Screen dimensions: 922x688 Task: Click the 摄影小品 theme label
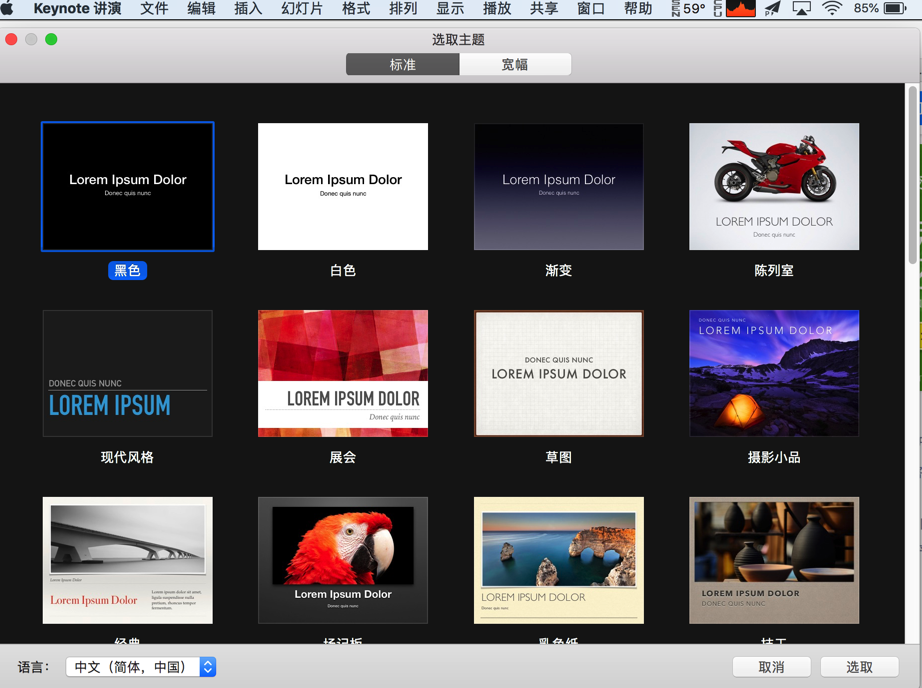pos(774,457)
